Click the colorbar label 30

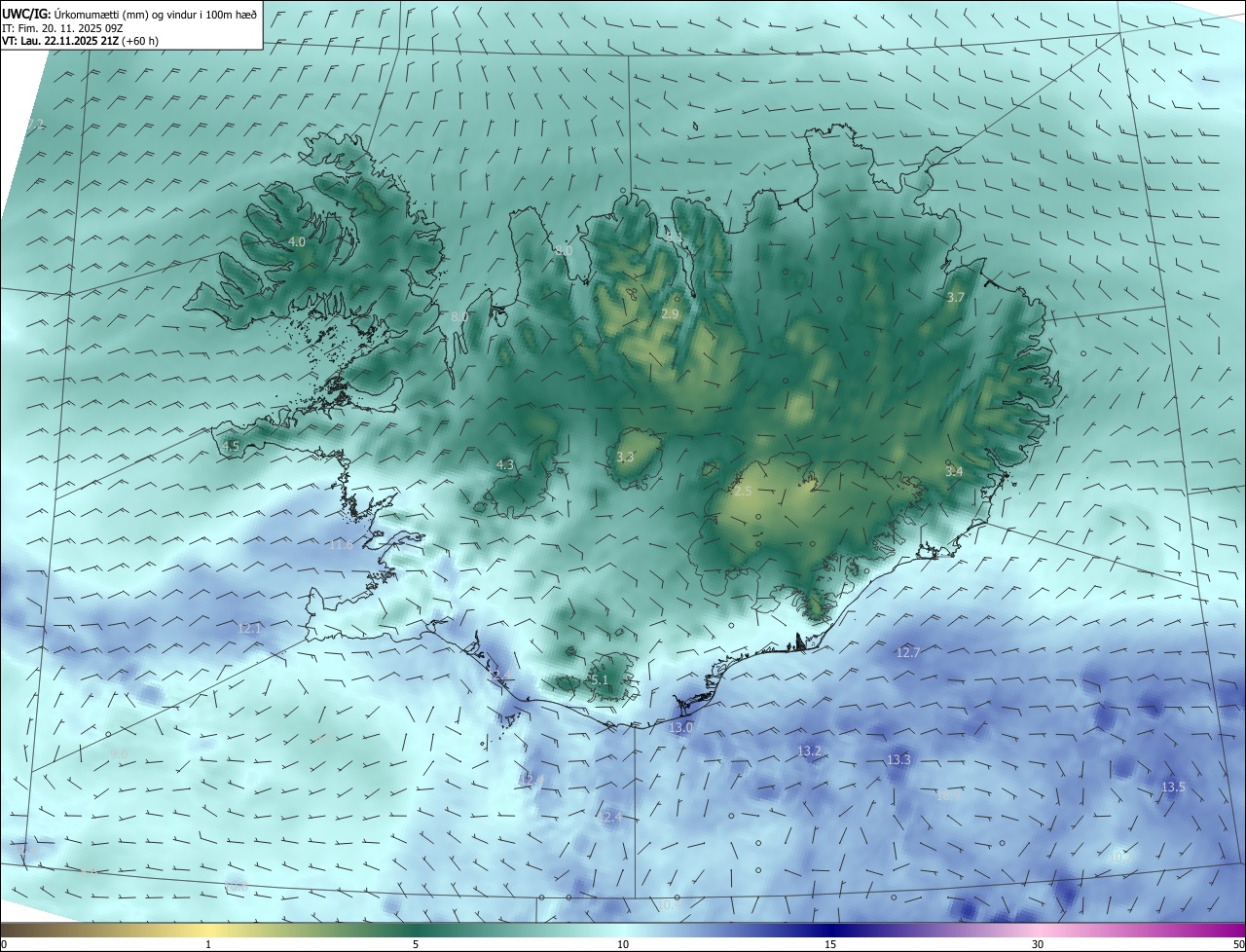click(x=1038, y=944)
